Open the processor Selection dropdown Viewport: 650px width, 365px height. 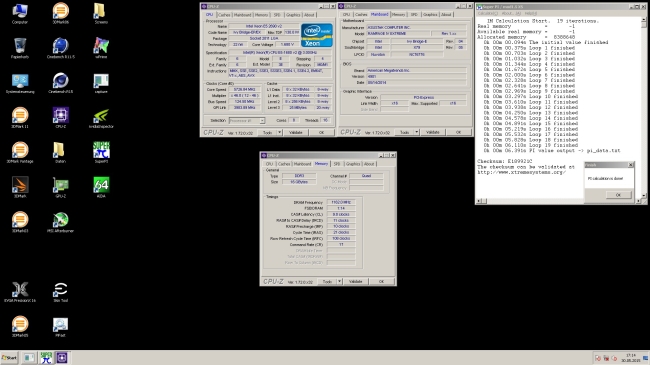coord(247,120)
